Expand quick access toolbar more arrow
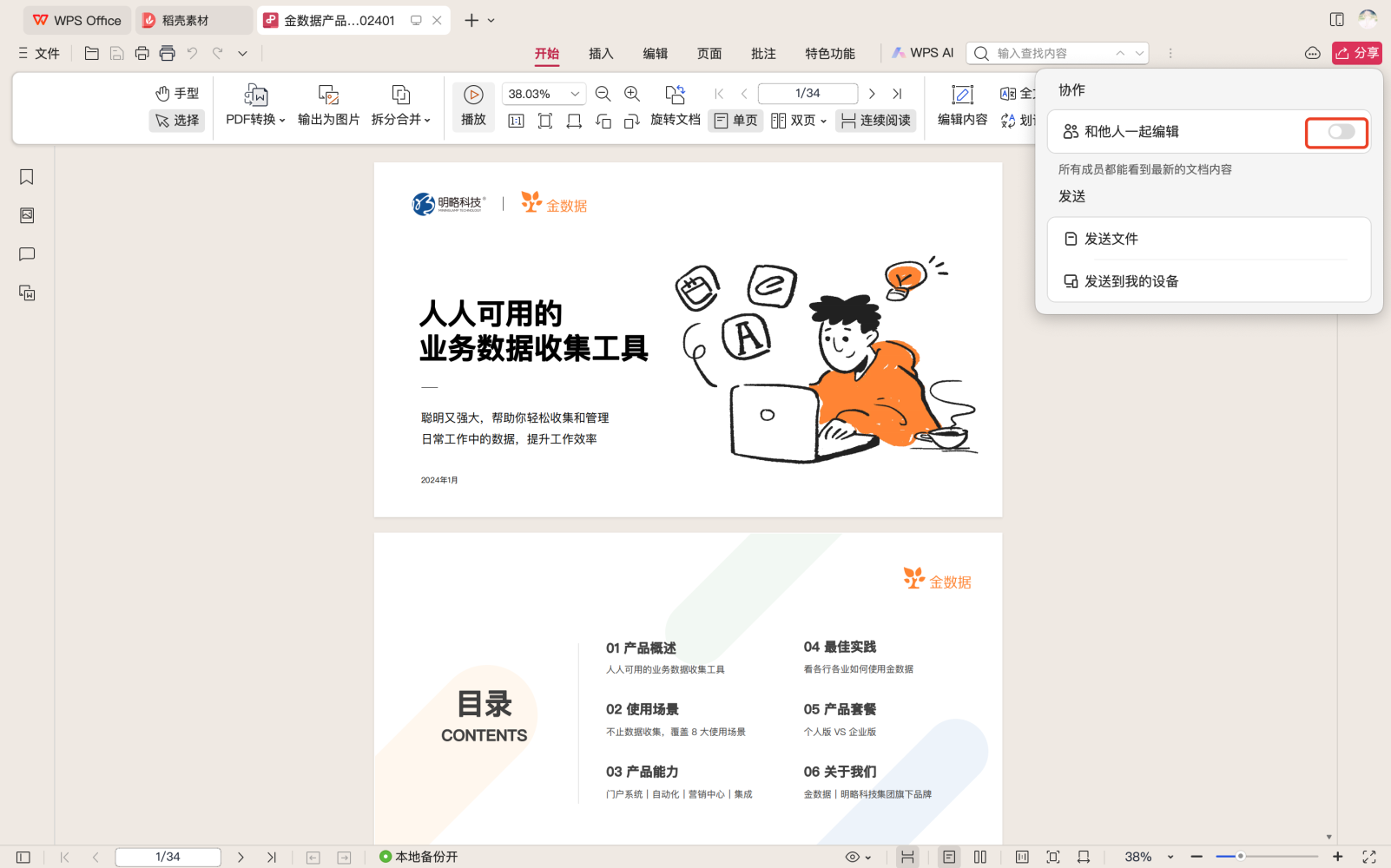 coord(243,53)
